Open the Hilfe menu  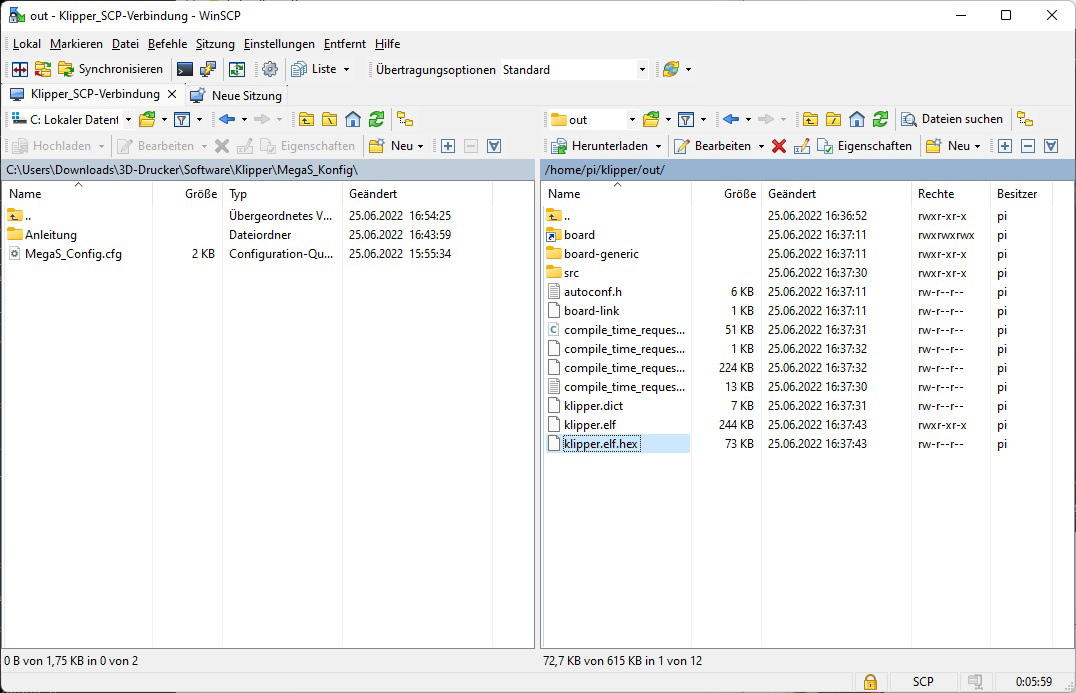[388, 44]
